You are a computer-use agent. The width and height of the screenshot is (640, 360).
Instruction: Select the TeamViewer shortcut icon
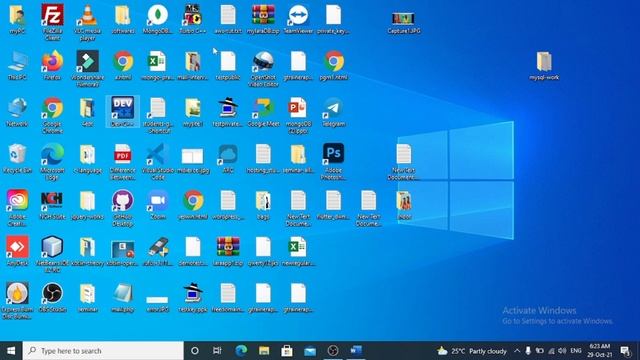coord(298,16)
